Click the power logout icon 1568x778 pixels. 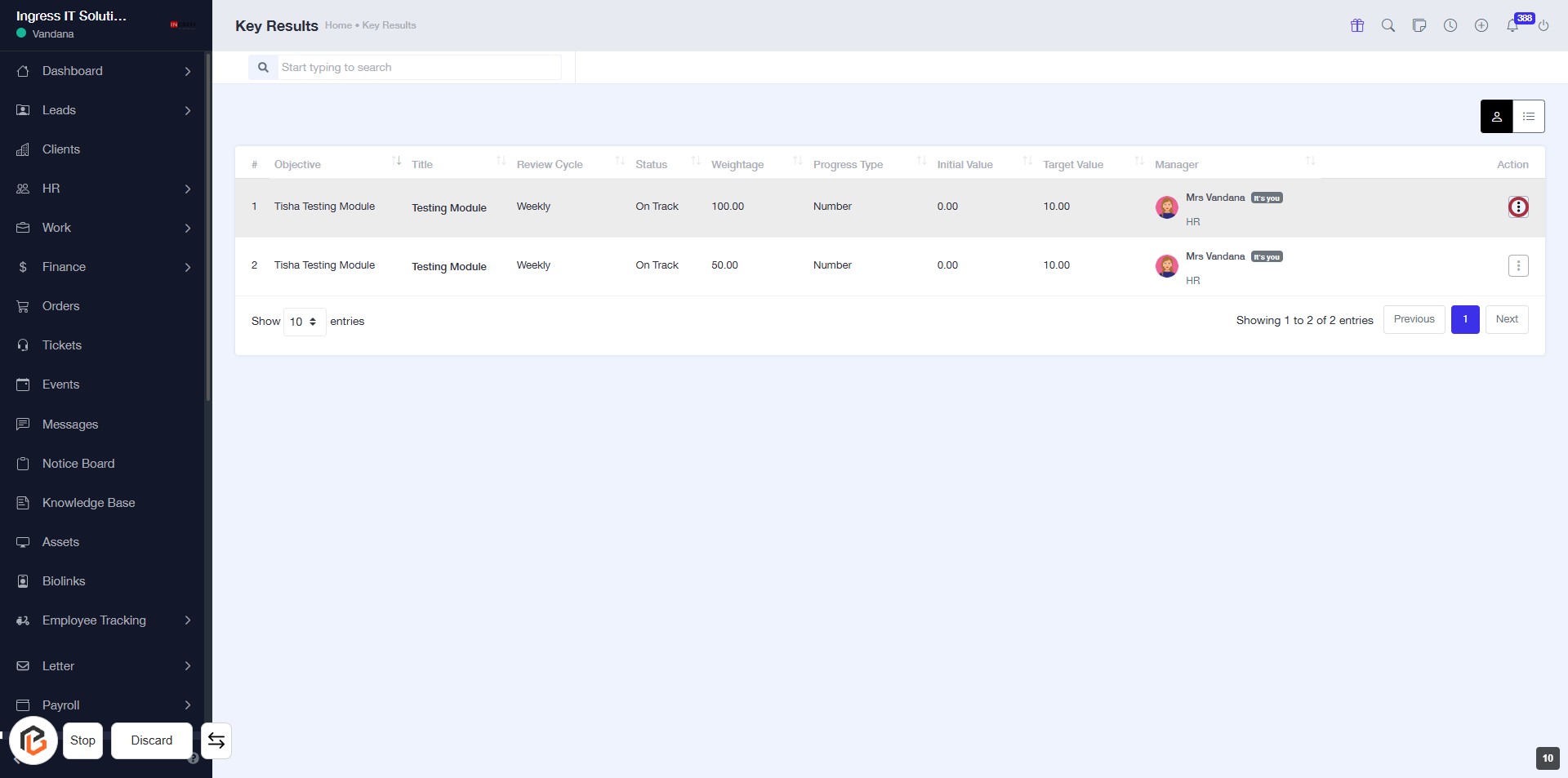(x=1543, y=26)
